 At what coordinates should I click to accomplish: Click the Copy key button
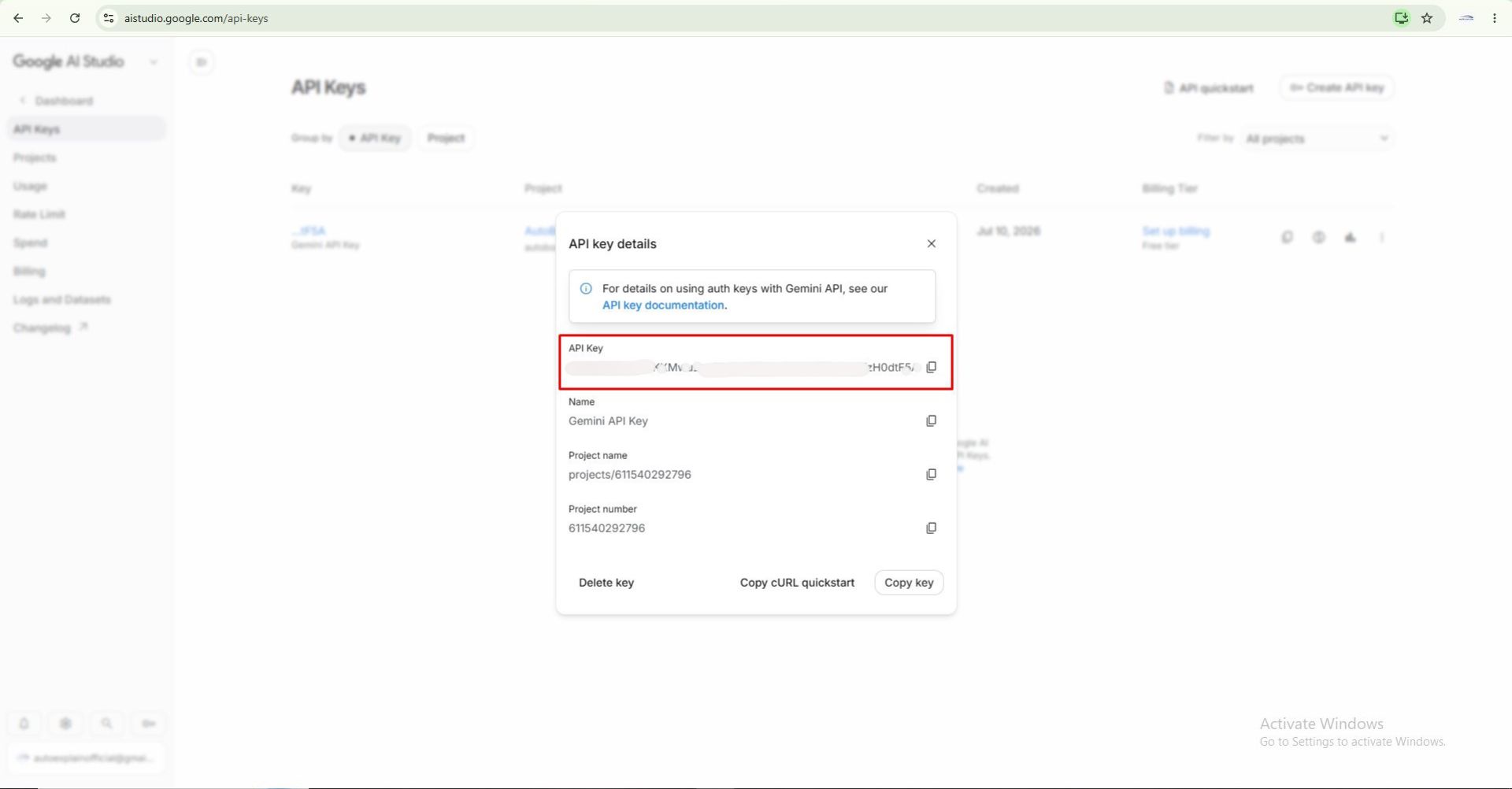tap(909, 583)
